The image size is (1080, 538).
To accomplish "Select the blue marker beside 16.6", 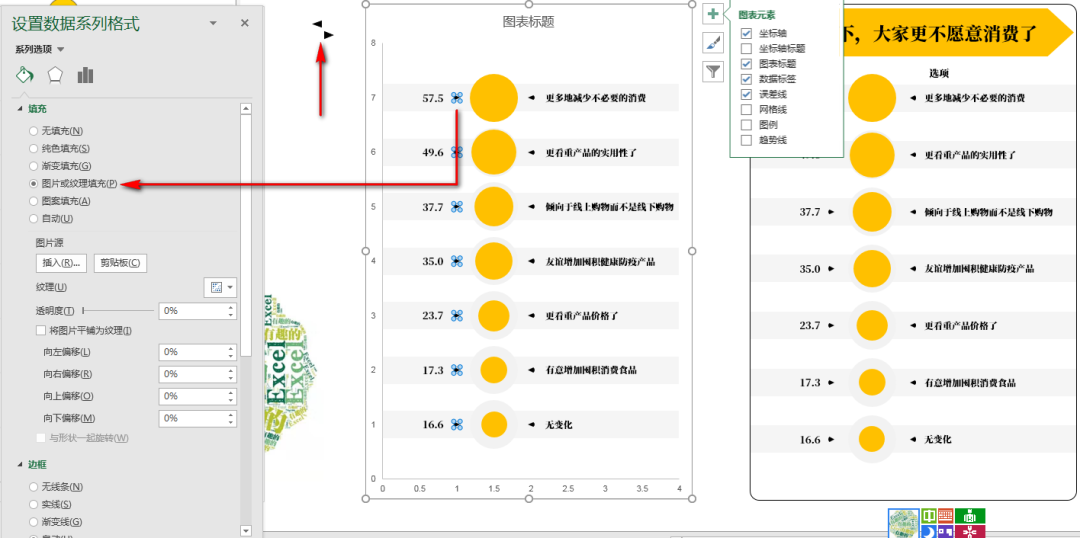I will (457, 424).
